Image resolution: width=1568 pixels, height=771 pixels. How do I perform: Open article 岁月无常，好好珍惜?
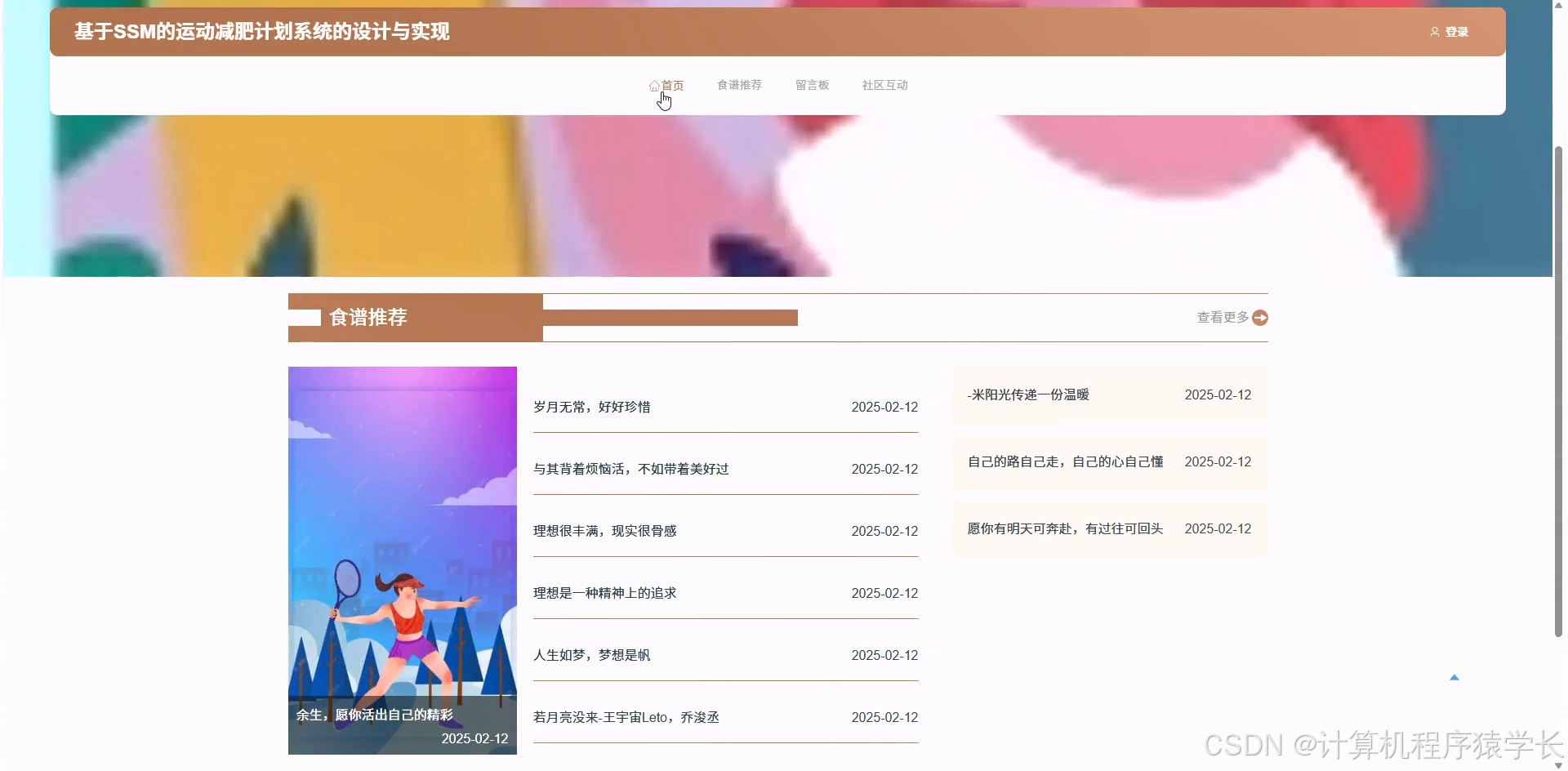click(592, 407)
